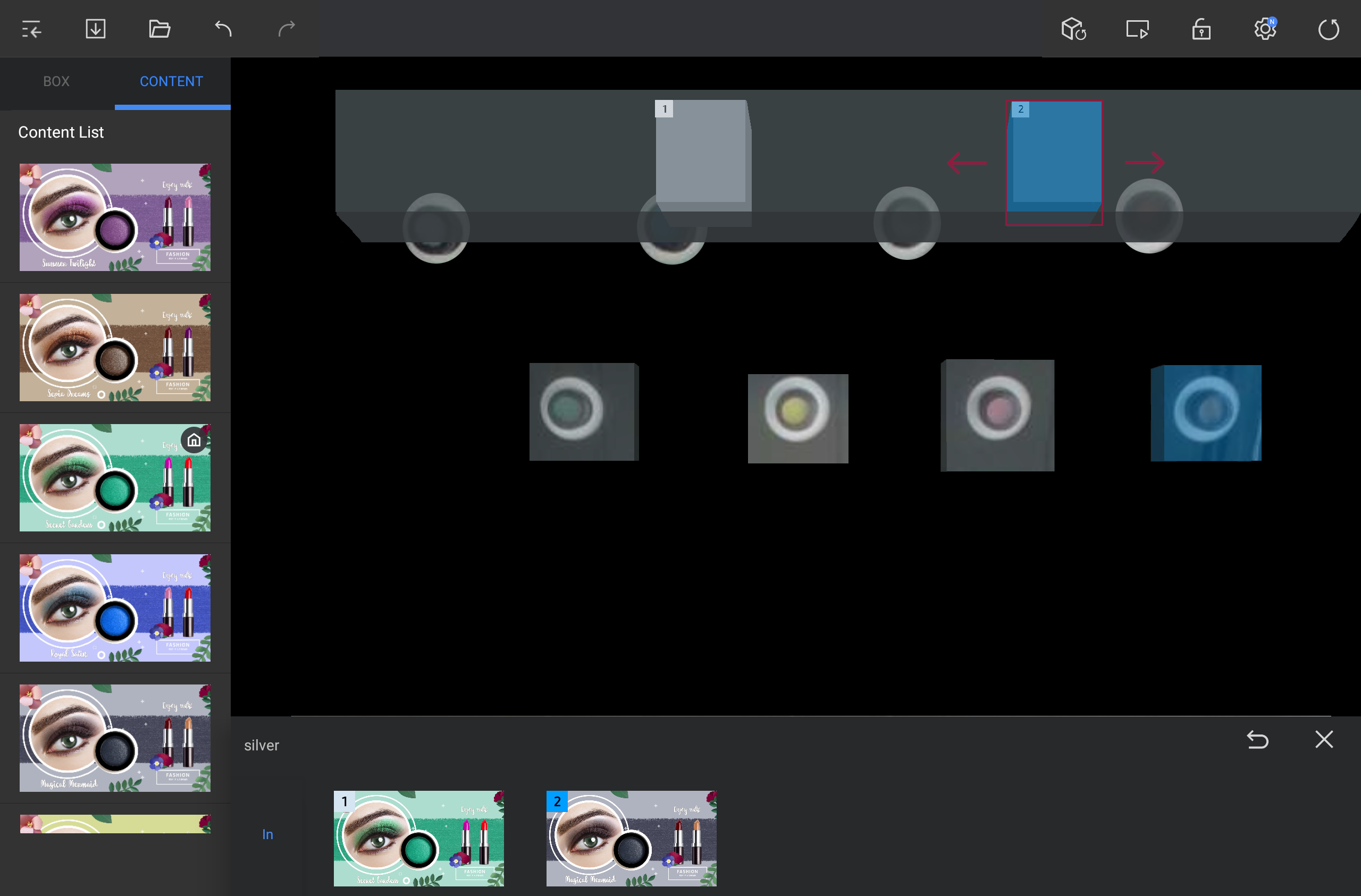Click the home icon on green thumbnail
Viewport: 1361px width, 896px height.
(194, 440)
